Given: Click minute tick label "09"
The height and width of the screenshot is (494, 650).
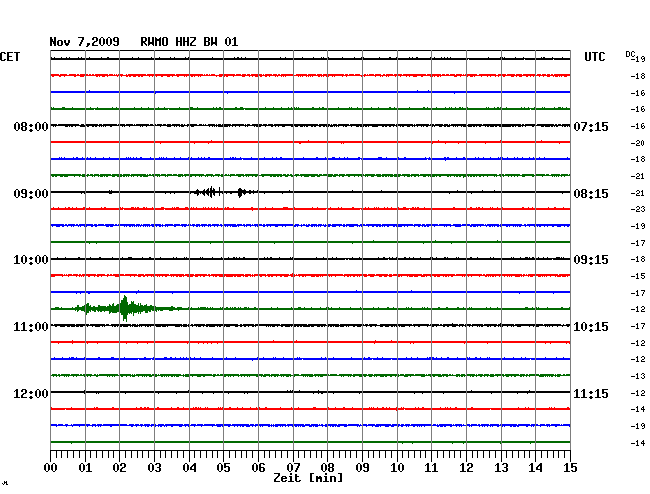Looking at the screenshot, I should [362, 468].
